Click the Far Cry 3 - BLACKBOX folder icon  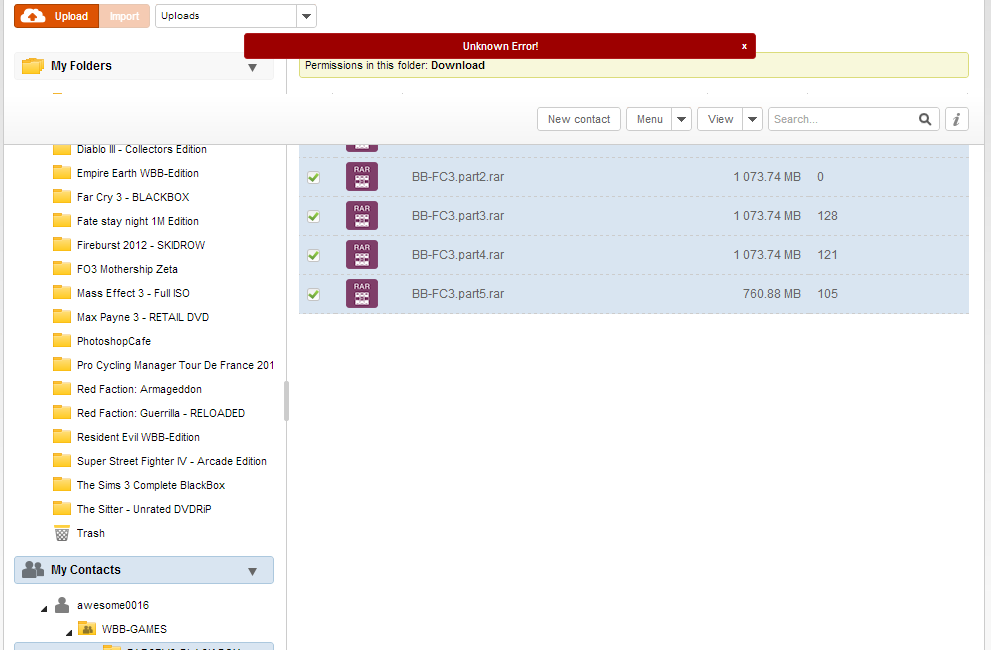tap(62, 197)
